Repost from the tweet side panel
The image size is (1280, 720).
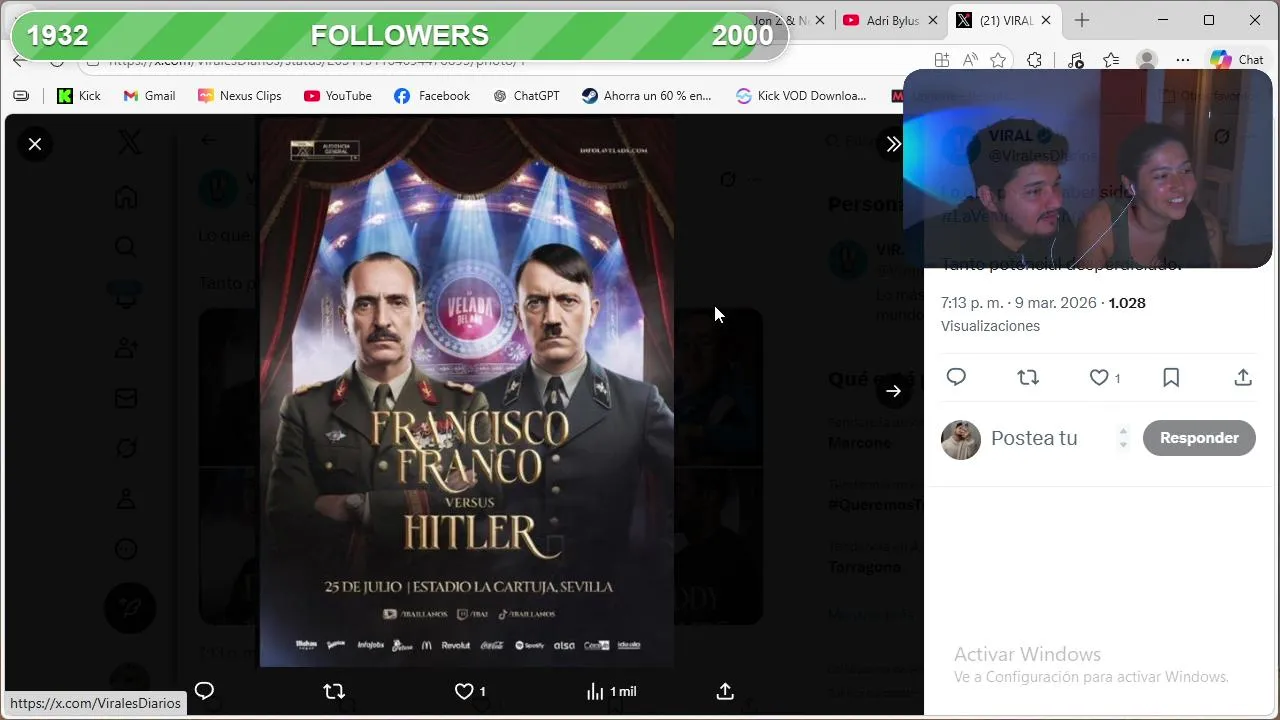(x=1028, y=377)
